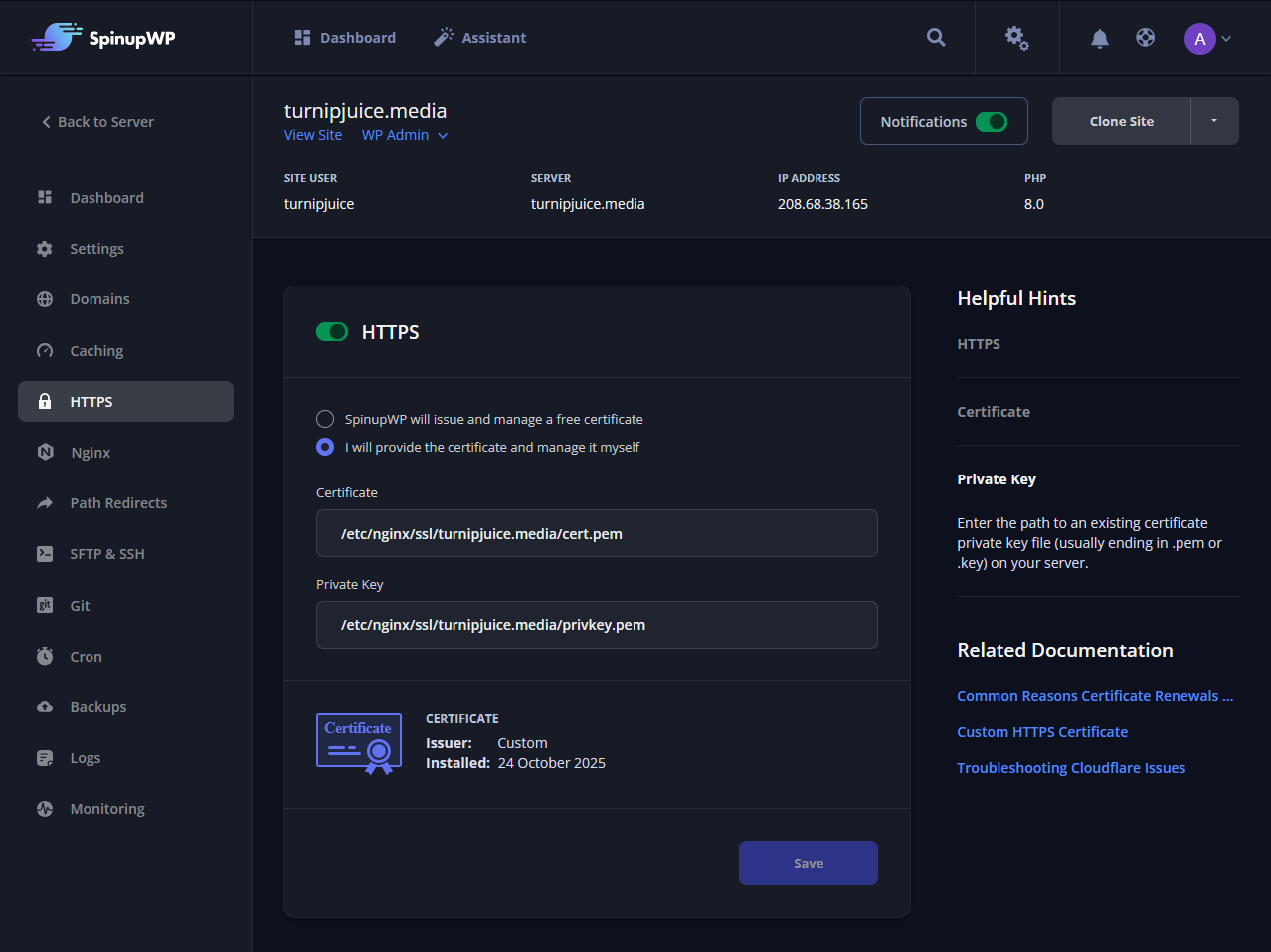Image resolution: width=1271 pixels, height=952 pixels.
Task: Open the Assistant tab in top navigation
Action: 480,38
